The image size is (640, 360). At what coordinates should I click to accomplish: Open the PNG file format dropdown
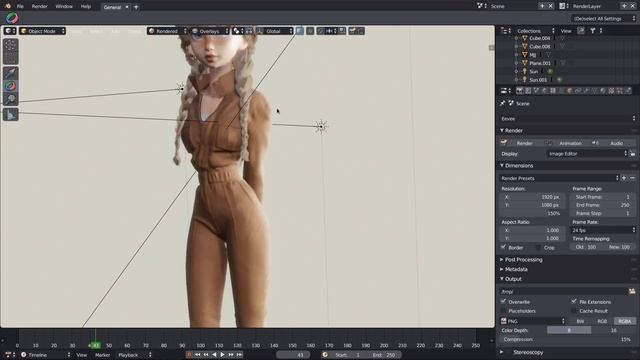point(533,321)
